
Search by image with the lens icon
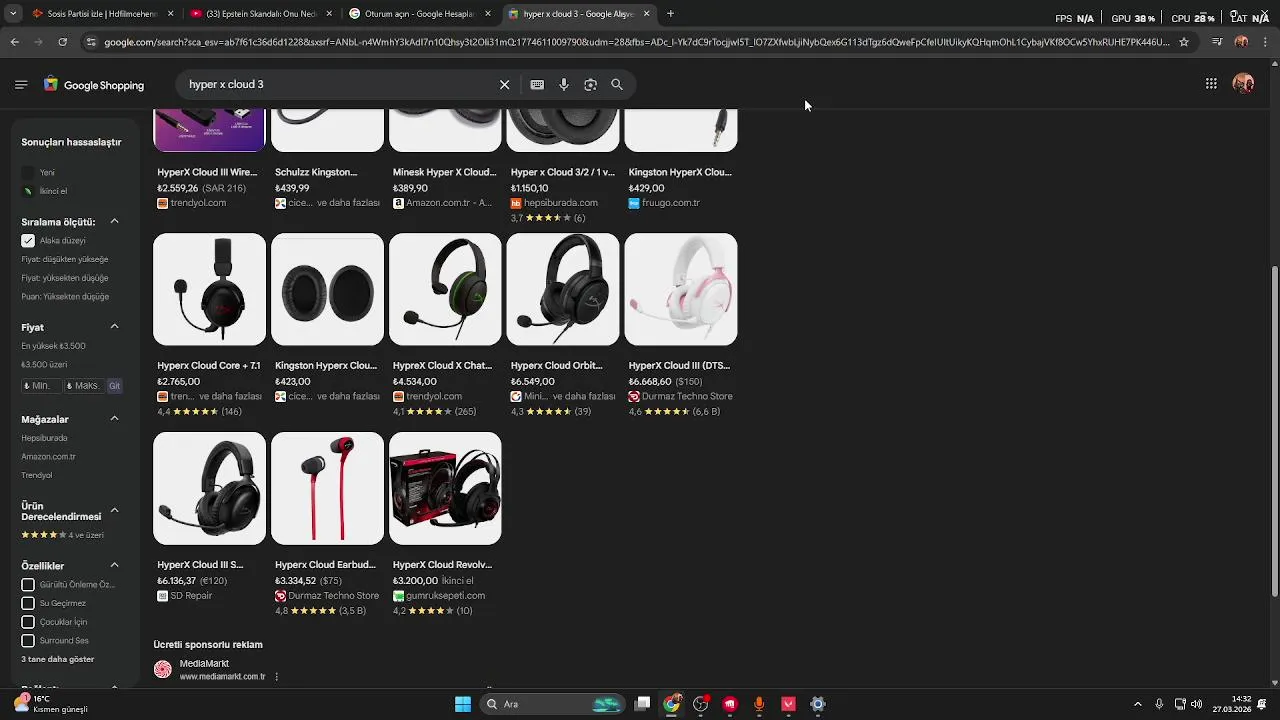[590, 85]
